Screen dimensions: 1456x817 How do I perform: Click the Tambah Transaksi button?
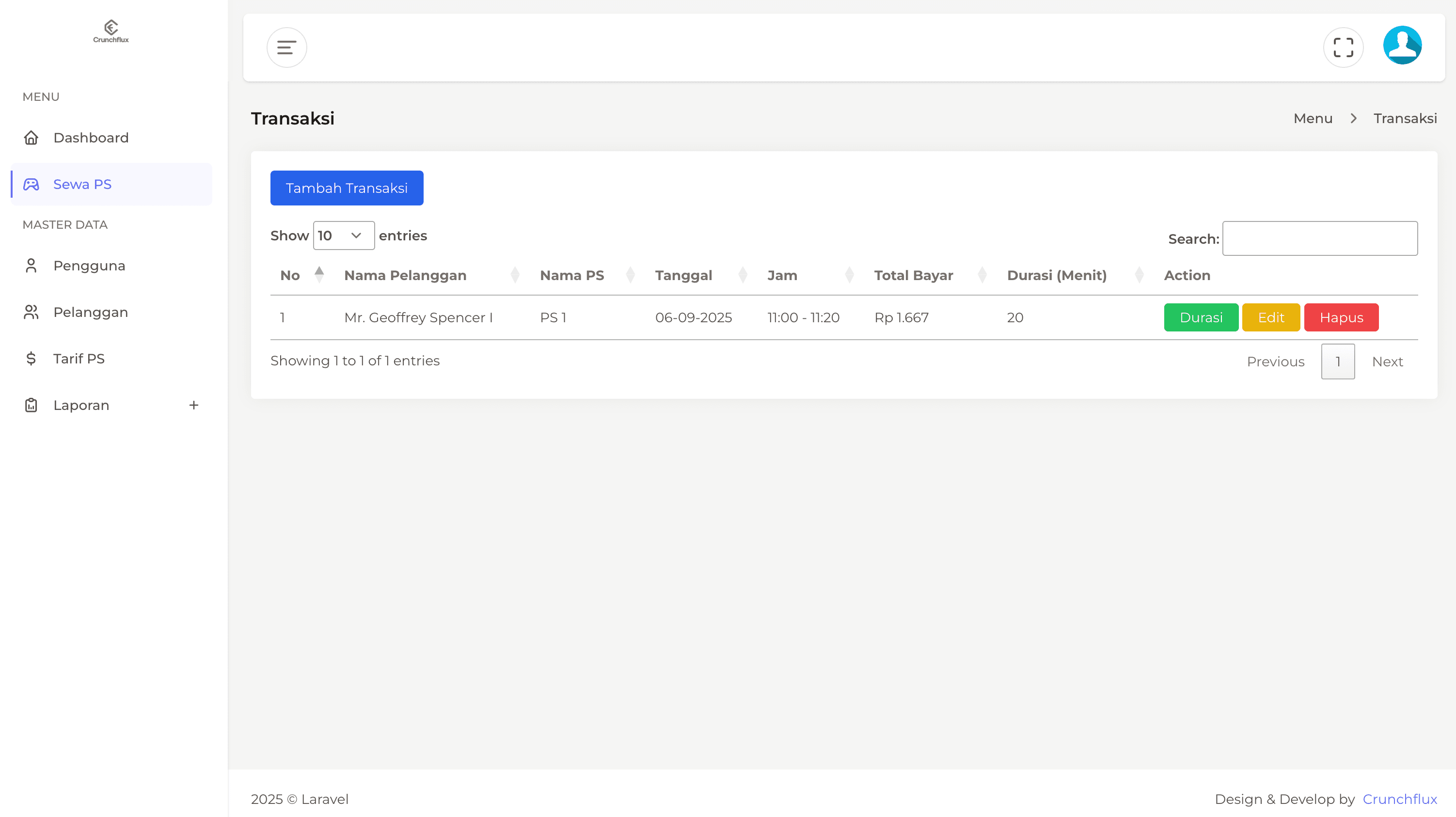[347, 188]
